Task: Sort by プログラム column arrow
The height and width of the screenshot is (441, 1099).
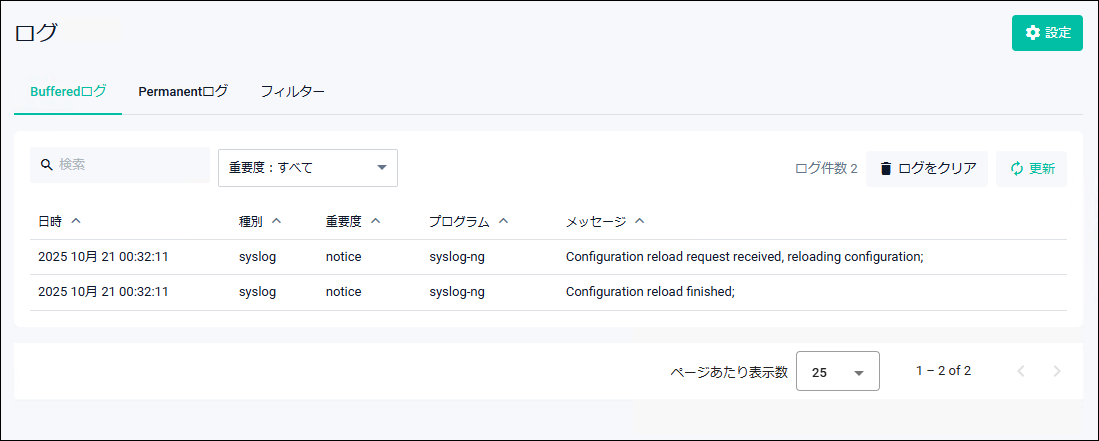Action: (504, 221)
